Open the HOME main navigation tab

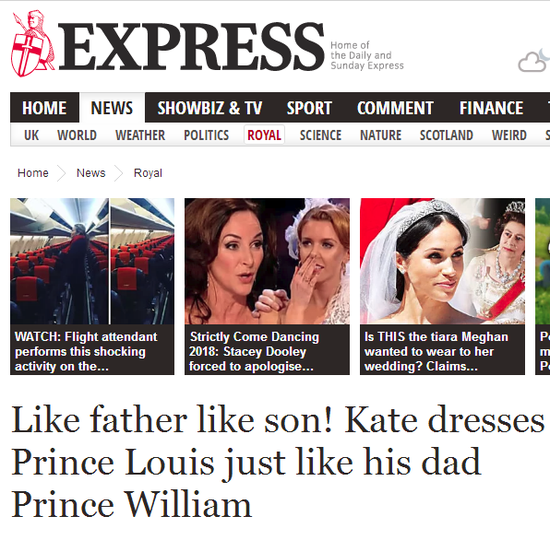click(44, 108)
